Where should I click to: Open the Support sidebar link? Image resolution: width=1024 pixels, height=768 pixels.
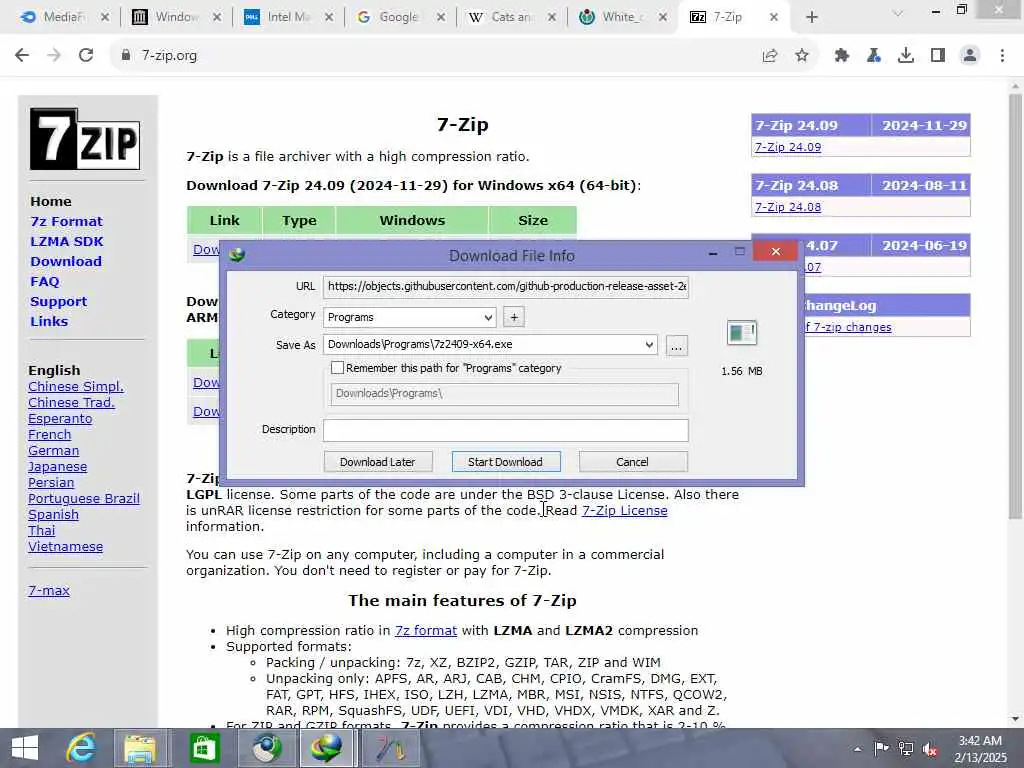[58, 302]
